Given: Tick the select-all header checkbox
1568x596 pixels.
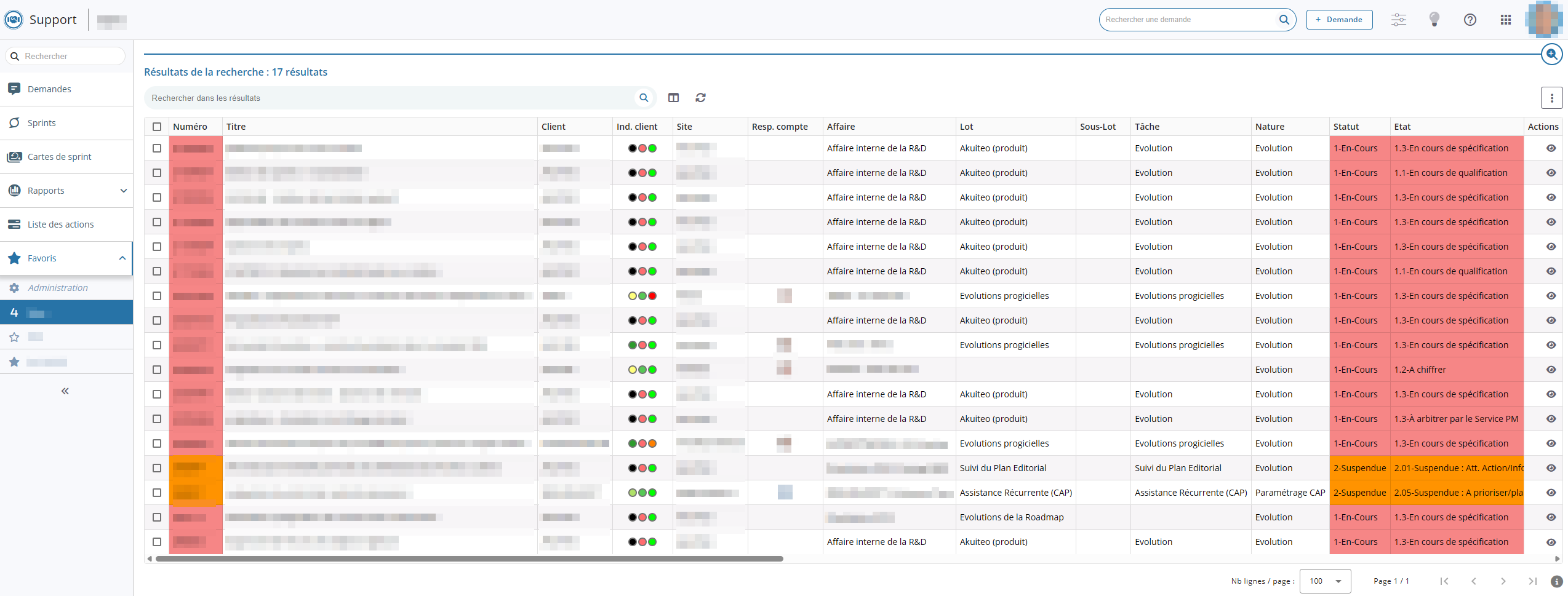Looking at the screenshot, I should pyautogui.click(x=157, y=127).
